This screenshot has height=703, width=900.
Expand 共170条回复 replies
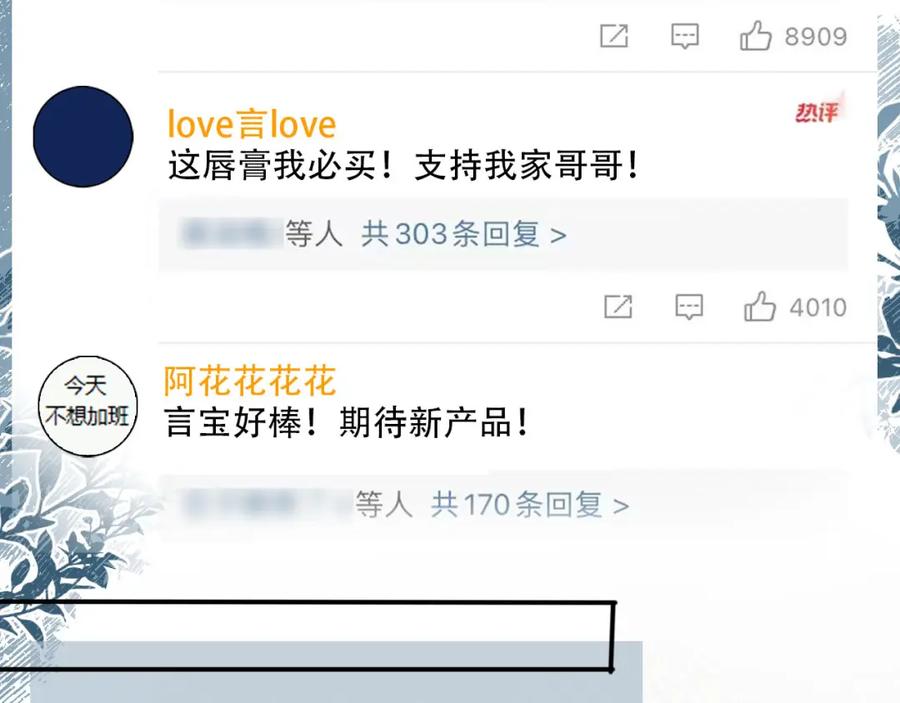tap(530, 505)
